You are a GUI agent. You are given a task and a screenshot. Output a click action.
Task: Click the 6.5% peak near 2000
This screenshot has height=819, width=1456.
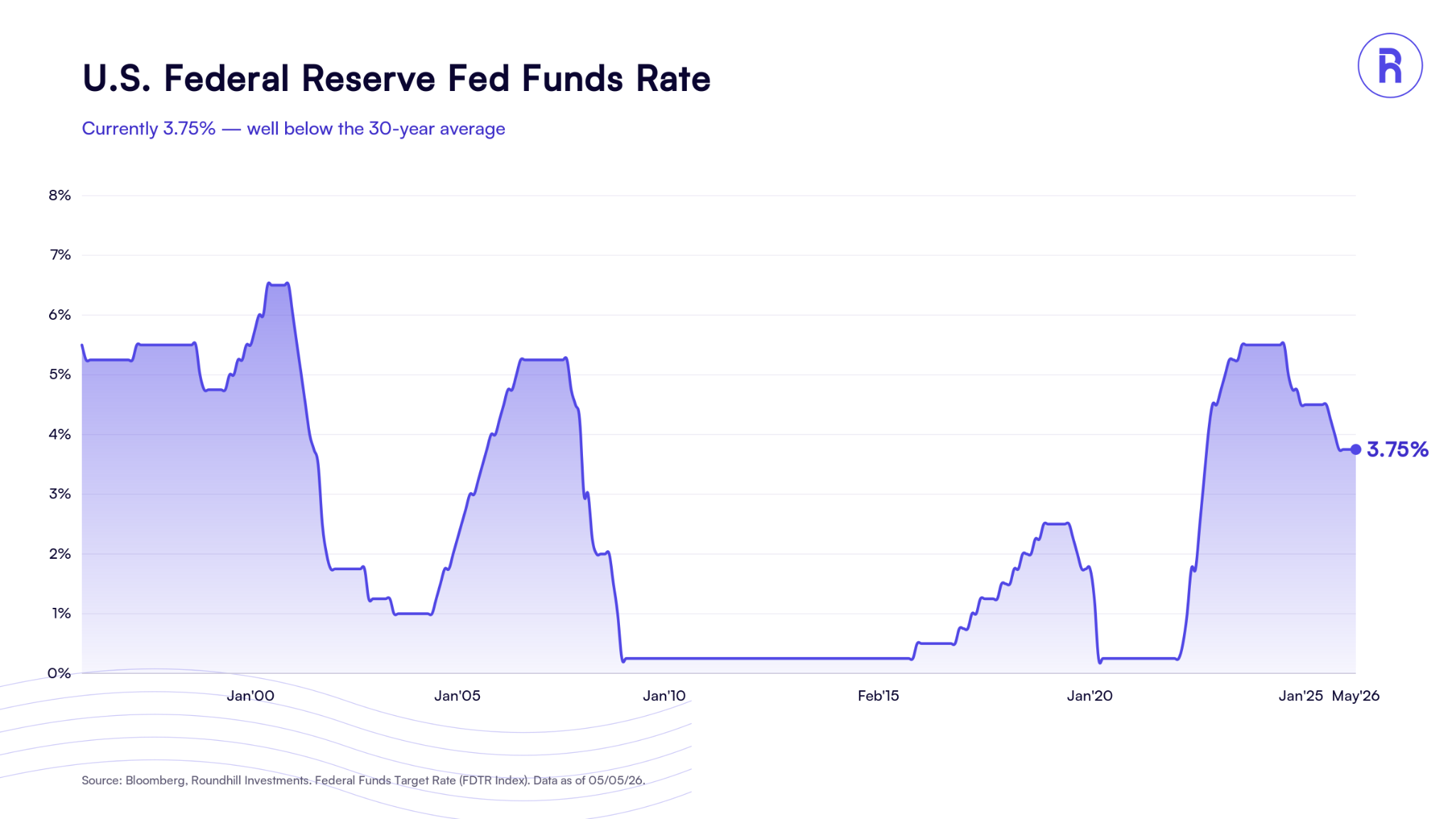(277, 284)
